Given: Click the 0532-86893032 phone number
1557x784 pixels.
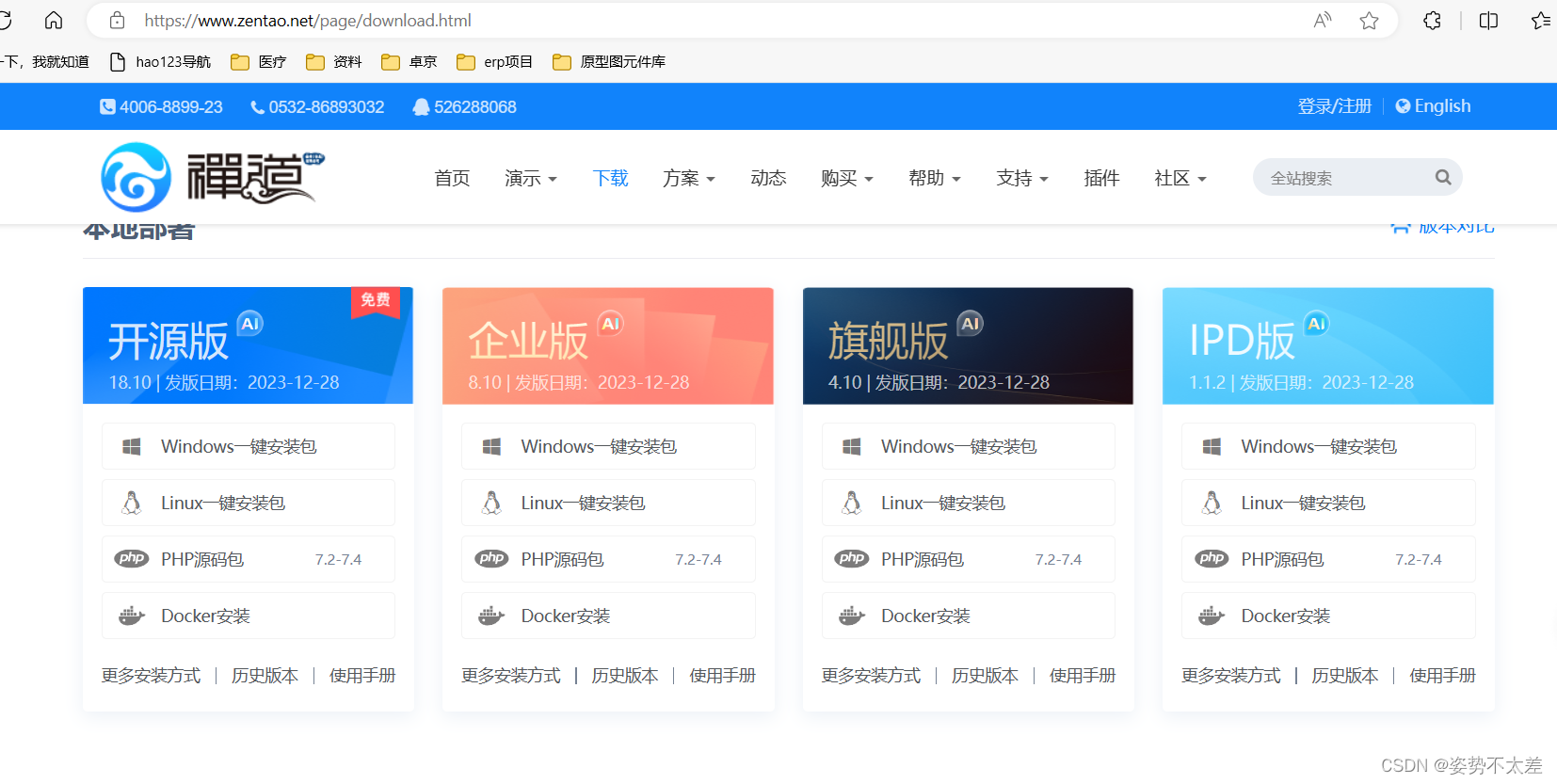Looking at the screenshot, I should 317,107.
